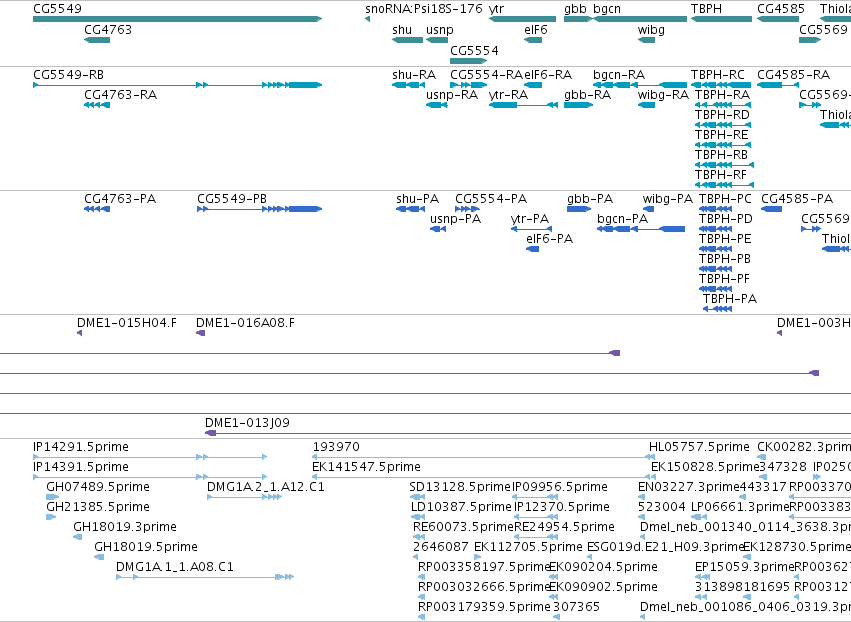Viewport: 851px width, 622px height.
Task: Click the TBPH-RE transcript label
Action: [x=722, y=135]
